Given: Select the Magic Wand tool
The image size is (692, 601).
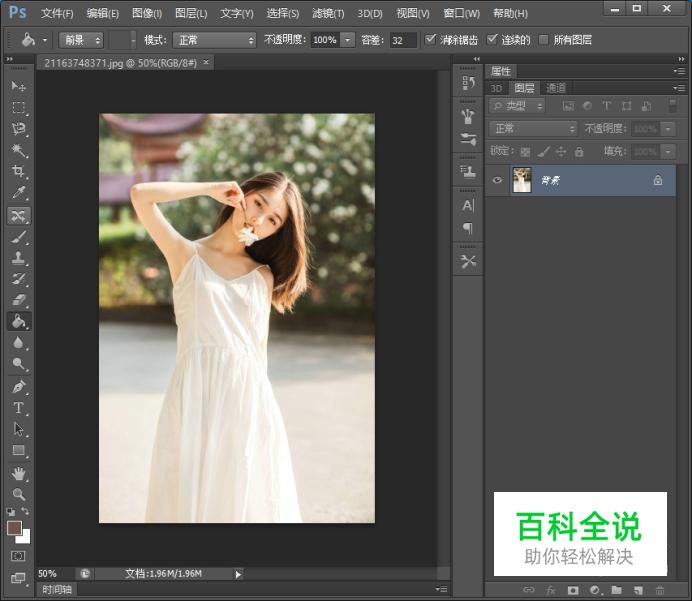Looking at the screenshot, I should pyautogui.click(x=18, y=150).
